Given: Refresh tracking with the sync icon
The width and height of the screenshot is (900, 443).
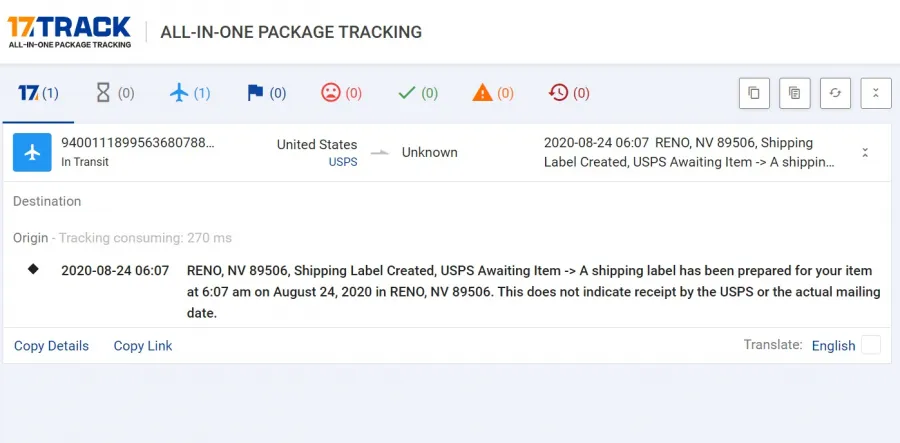Looking at the screenshot, I should coord(836,93).
